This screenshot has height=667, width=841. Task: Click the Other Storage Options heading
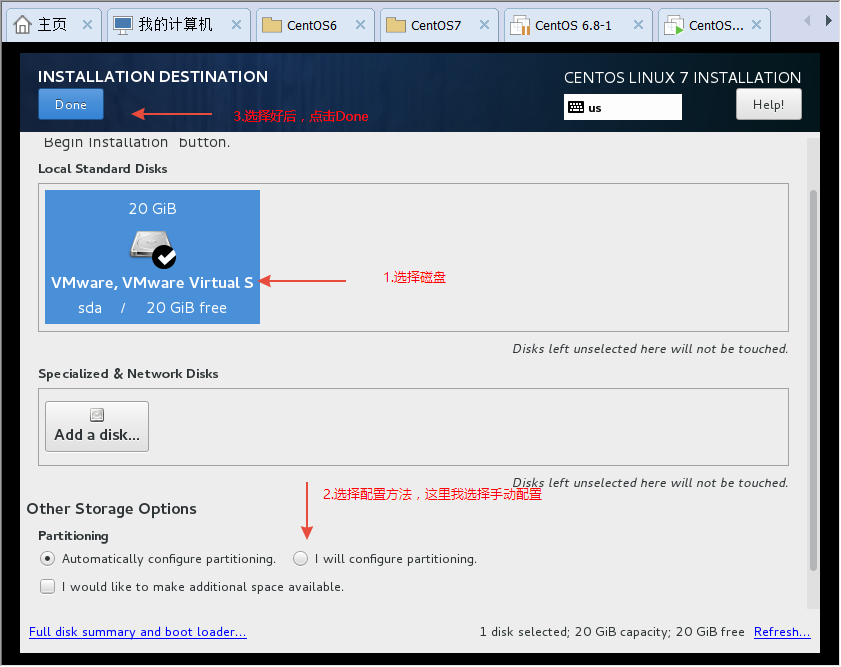112,509
